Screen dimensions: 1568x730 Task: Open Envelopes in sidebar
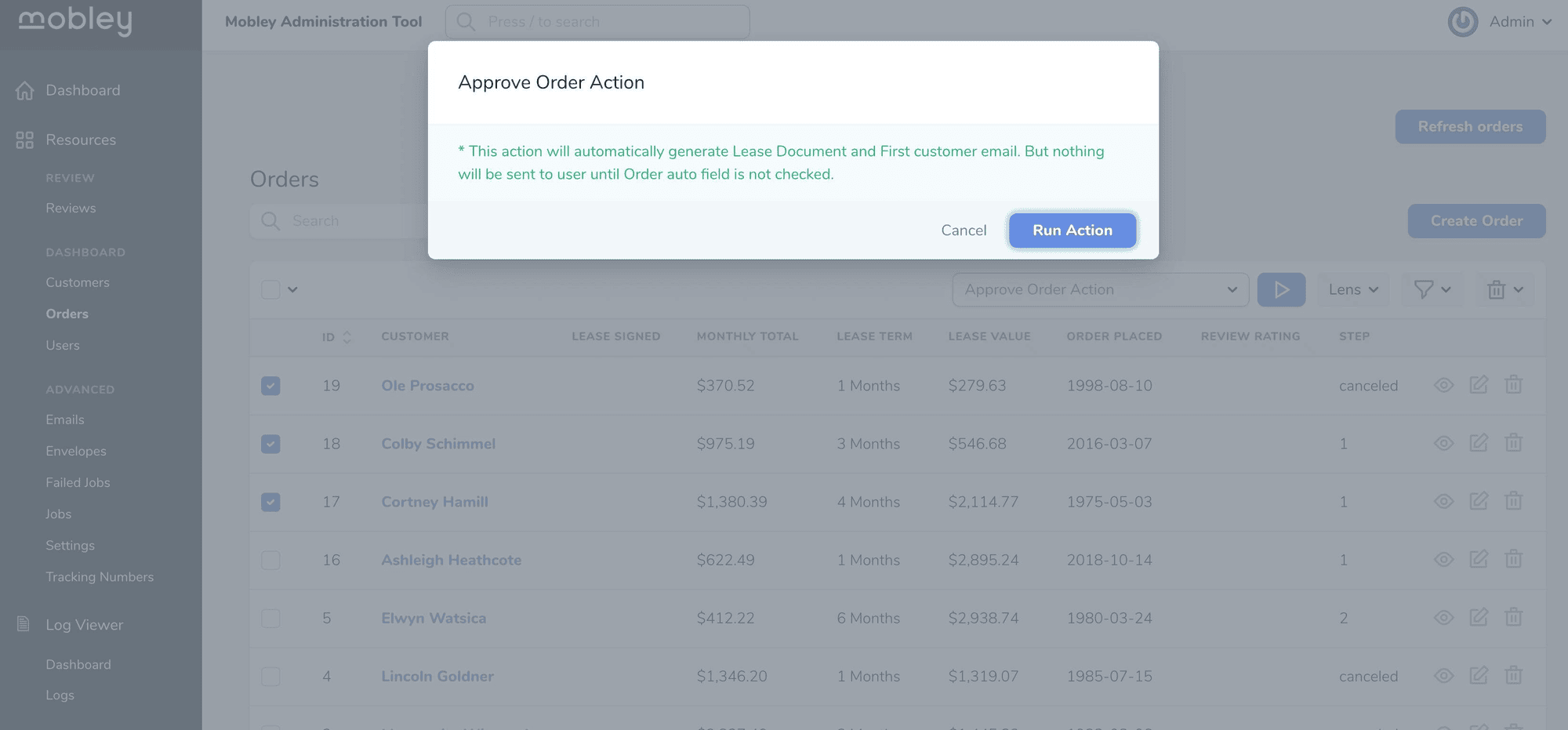[x=76, y=451]
